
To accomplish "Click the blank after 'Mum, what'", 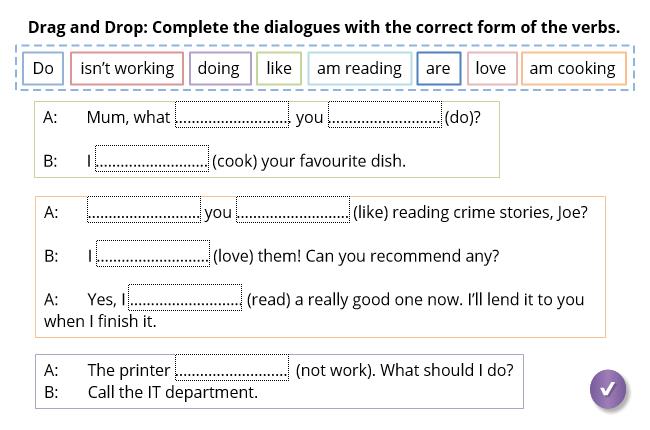I will click(x=232, y=114).
